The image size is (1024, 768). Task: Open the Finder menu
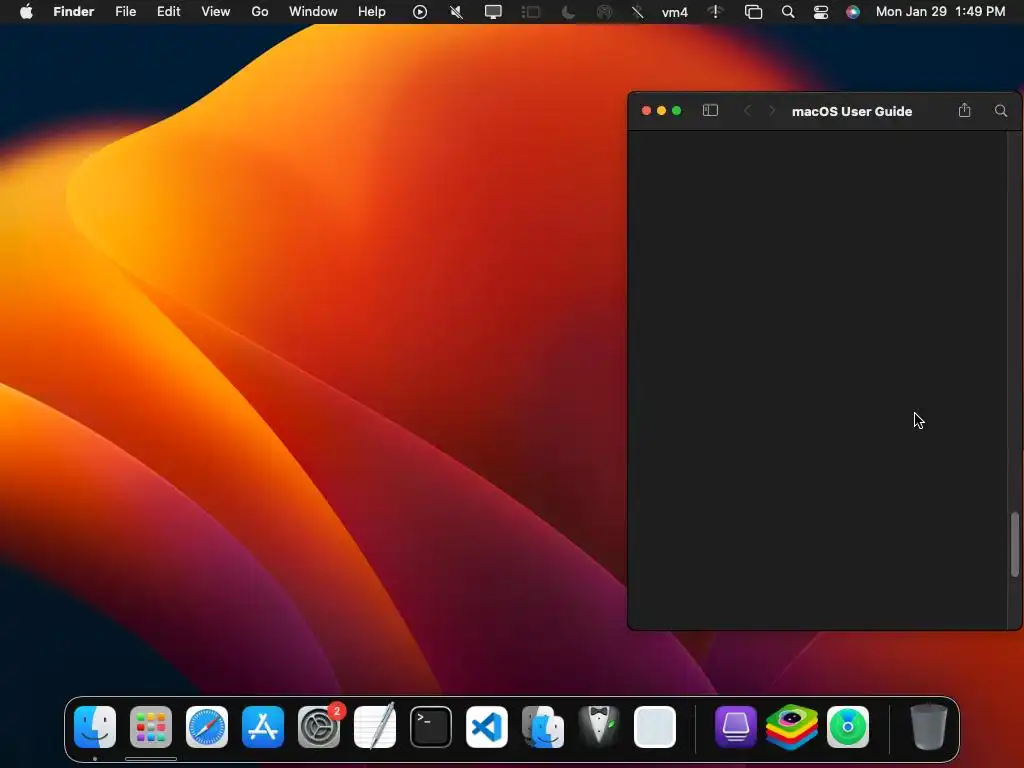[x=73, y=12]
